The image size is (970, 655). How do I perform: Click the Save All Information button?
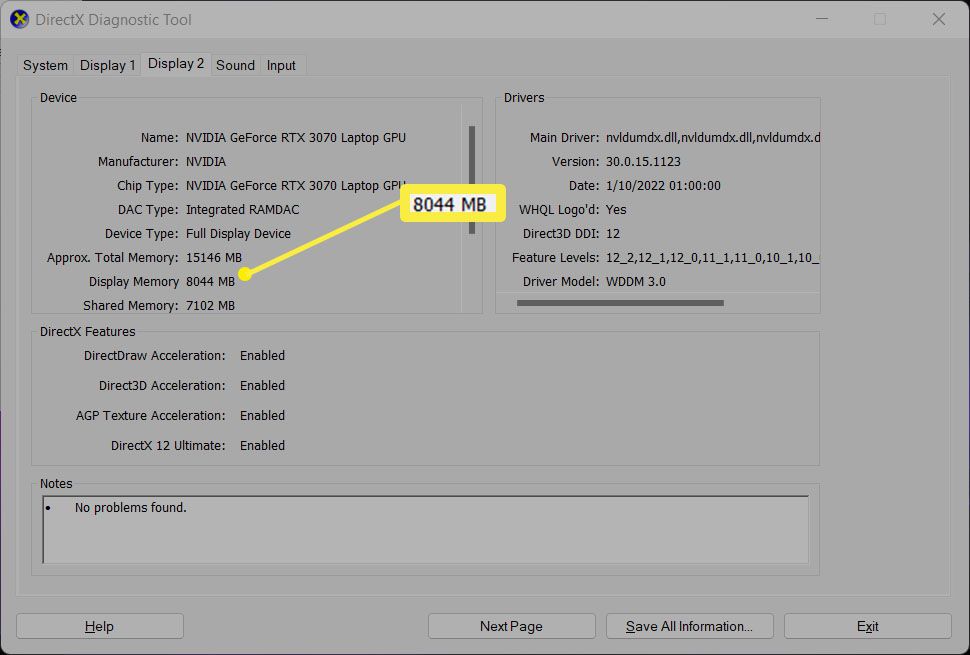coord(689,625)
